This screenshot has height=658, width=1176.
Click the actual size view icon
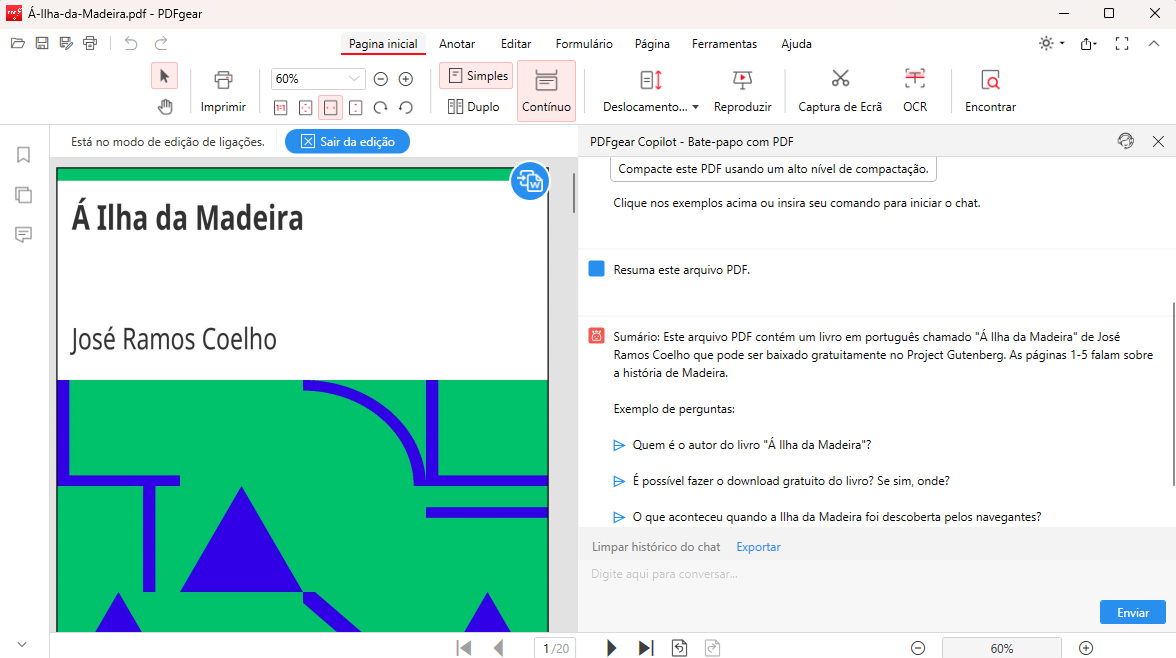click(280, 108)
